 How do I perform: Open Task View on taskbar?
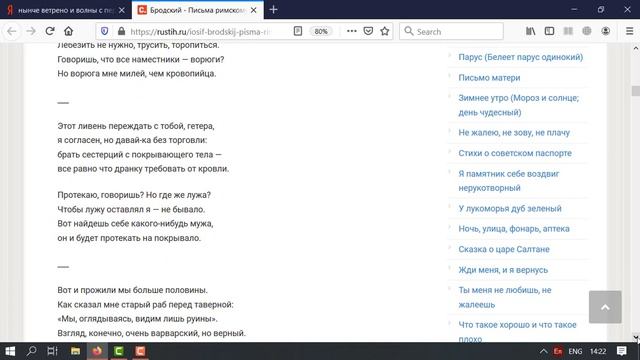(53, 351)
